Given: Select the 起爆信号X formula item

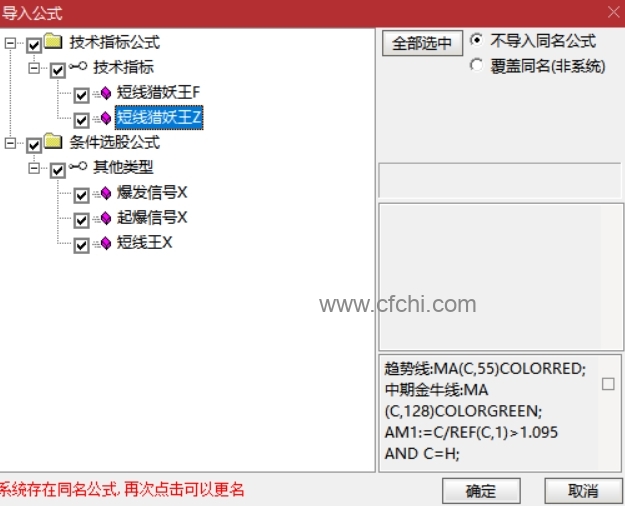Looking at the screenshot, I should click(152, 218).
